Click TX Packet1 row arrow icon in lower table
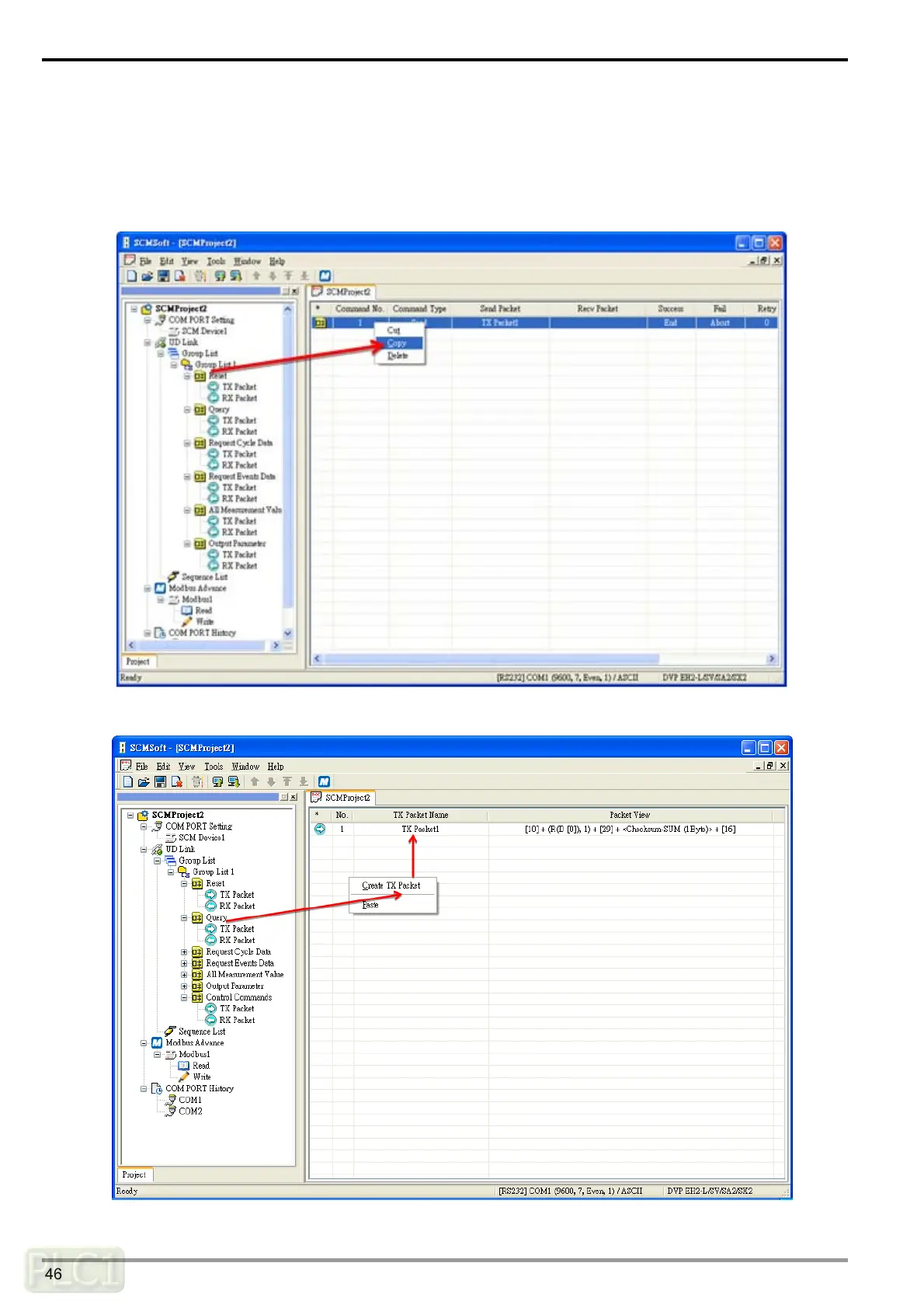Viewport: 924px width, 1308px height. pos(320,829)
